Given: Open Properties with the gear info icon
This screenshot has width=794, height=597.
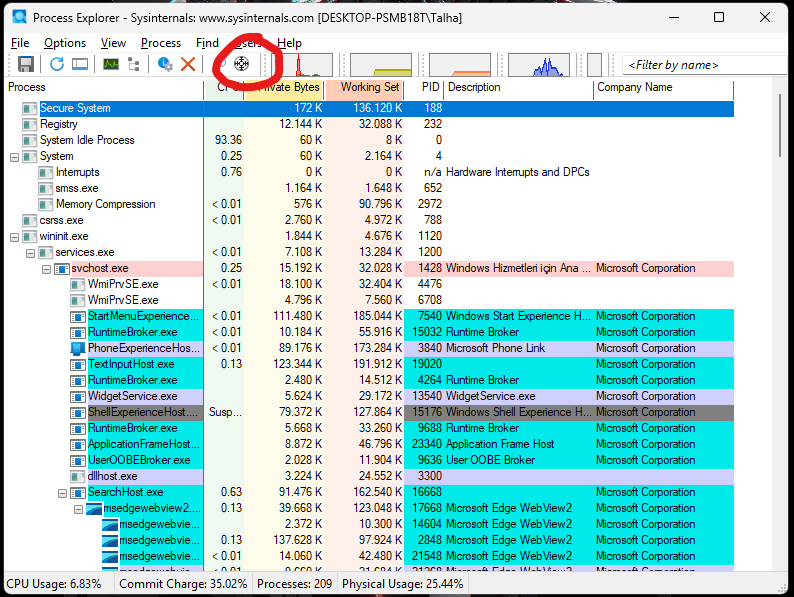Looking at the screenshot, I should tap(165, 64).
